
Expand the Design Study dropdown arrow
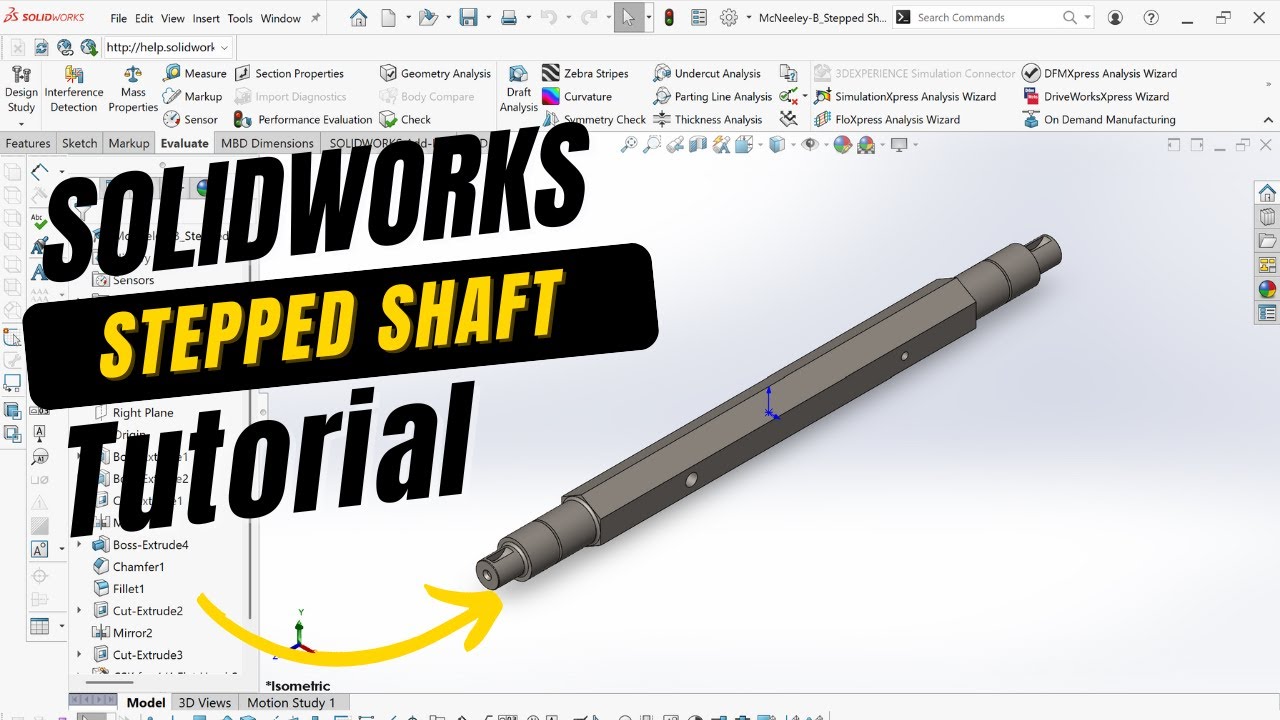pyautogui.click(x=21, y=123)
